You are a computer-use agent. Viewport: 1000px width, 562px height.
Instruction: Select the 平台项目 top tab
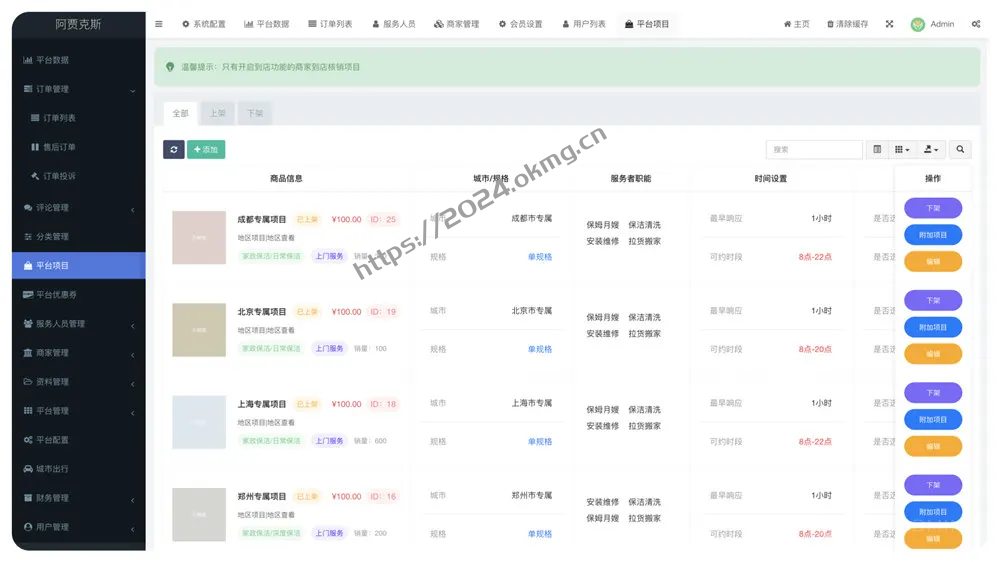647,24
